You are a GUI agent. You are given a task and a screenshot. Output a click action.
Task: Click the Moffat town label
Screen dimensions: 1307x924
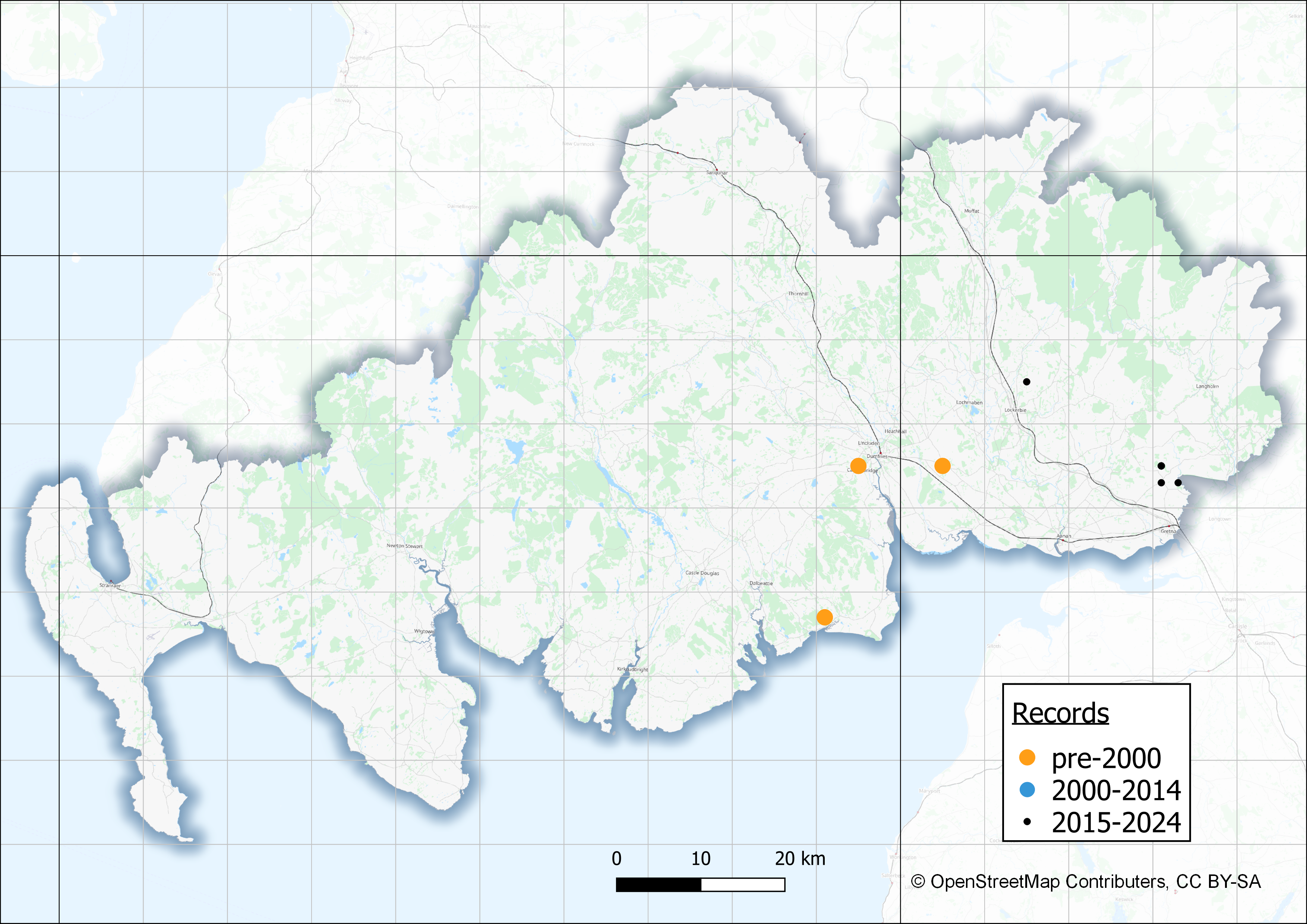pyautogui.click(x=971, y=211)
